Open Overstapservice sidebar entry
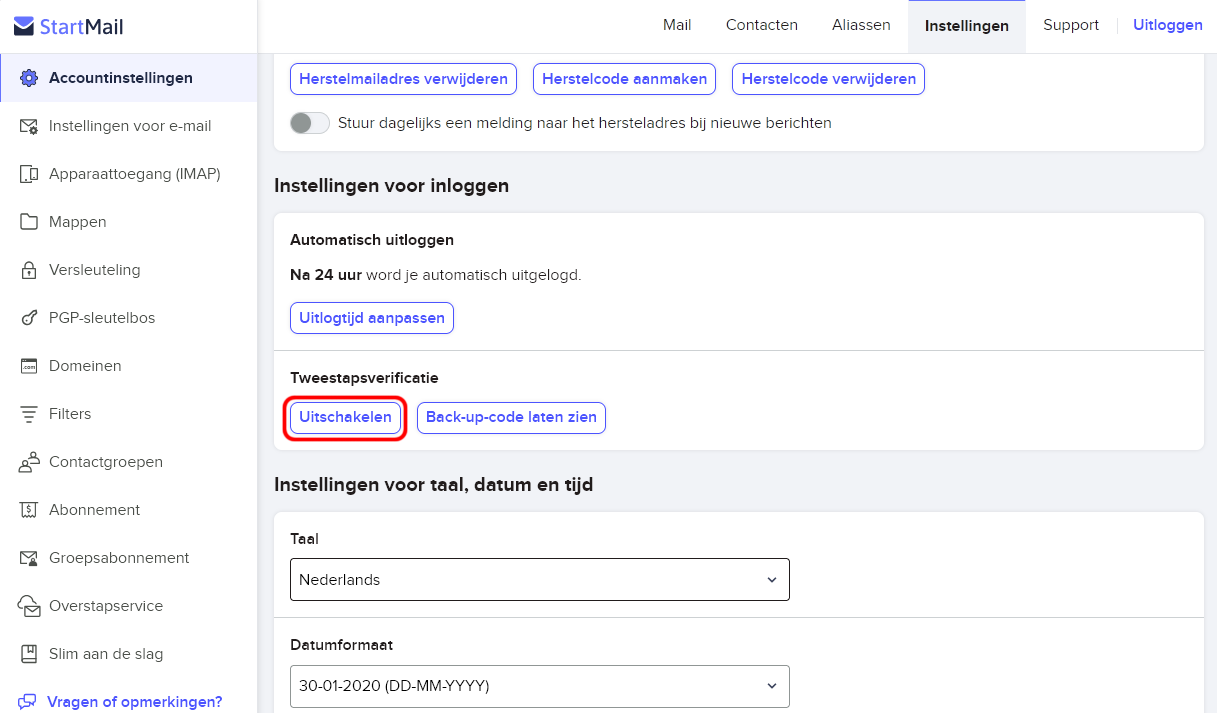 tap(129, 606)
